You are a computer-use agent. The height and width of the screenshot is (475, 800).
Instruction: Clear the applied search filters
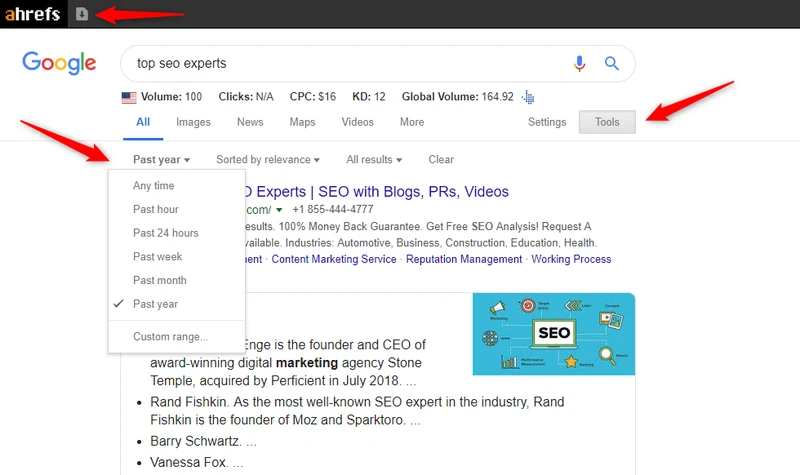pyautogui.click(x=441, y=160)
